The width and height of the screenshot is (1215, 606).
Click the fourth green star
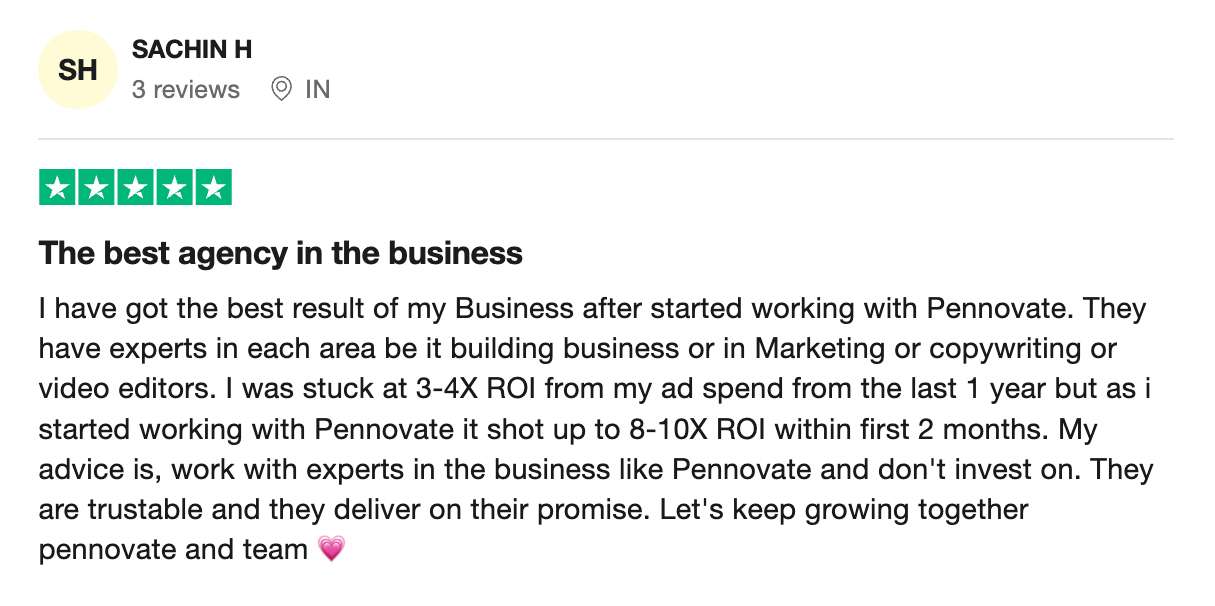175,188
